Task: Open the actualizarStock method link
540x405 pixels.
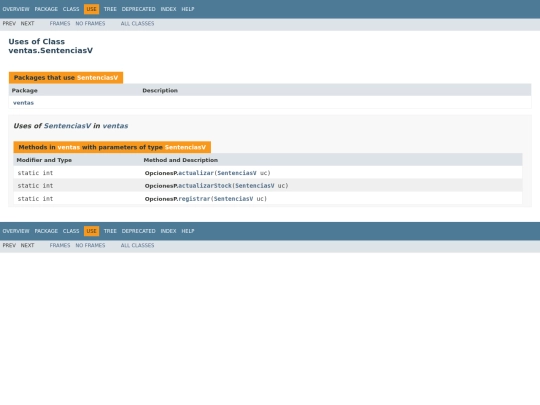Action: coord(205,186)
